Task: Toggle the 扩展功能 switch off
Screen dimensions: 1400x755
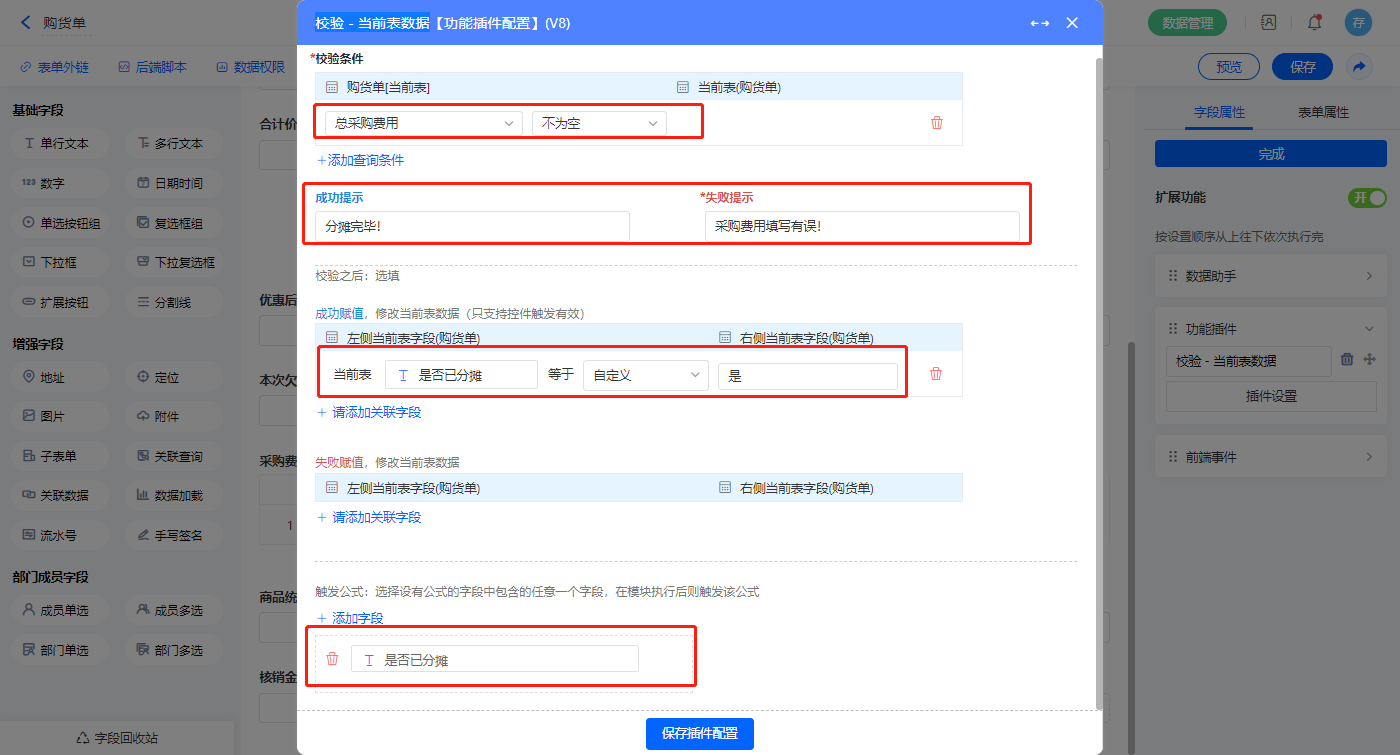Action: click(1367, 198)
